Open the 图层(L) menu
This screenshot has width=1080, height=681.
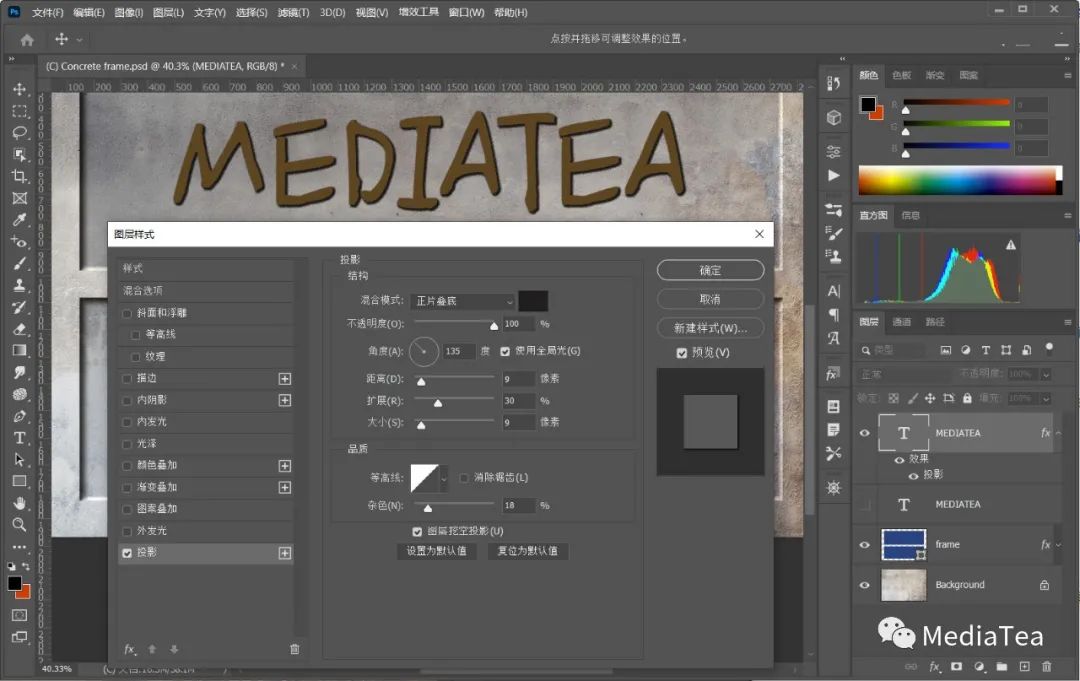[168, 12]
